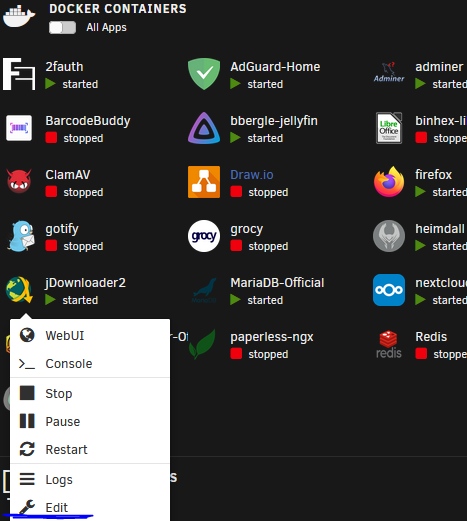The height and width of the screenshot is (521, 467).
Task: Click the BarcodeBuddy icon
Action: pos(19,128)
